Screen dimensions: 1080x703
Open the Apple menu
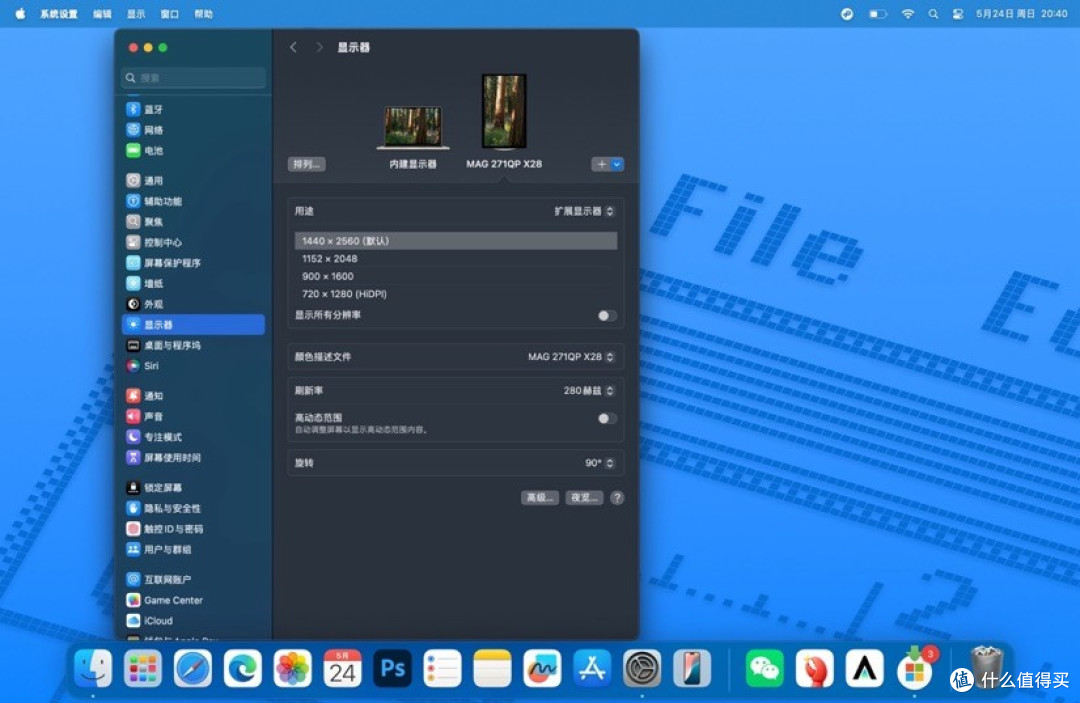click(20, 14)
